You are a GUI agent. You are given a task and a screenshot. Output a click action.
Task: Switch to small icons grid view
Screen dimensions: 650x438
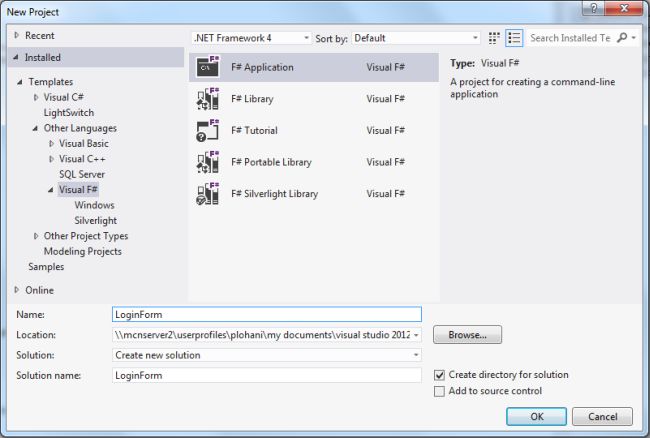494,38
